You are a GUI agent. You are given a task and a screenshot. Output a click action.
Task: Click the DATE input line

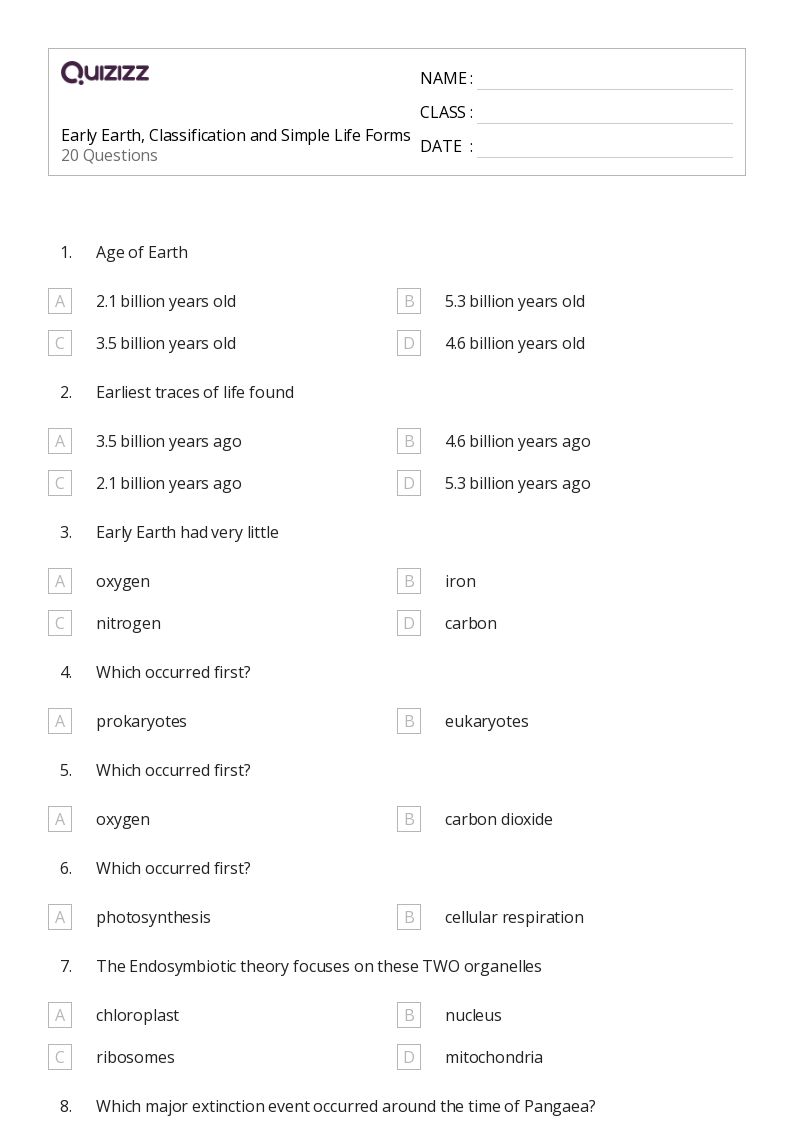(605, 147)
